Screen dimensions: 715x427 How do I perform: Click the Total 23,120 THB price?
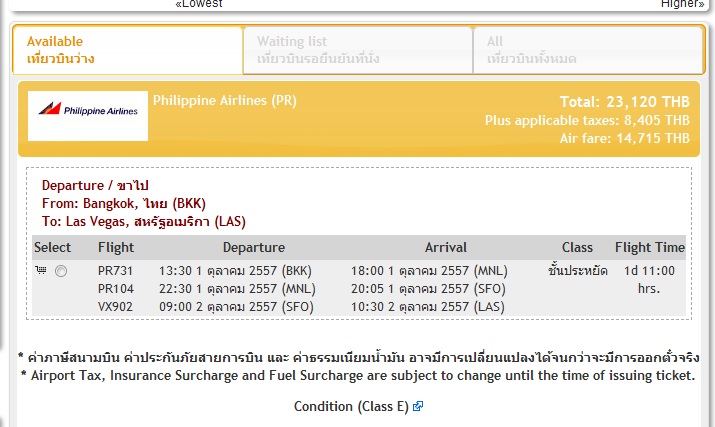point(626,102)
